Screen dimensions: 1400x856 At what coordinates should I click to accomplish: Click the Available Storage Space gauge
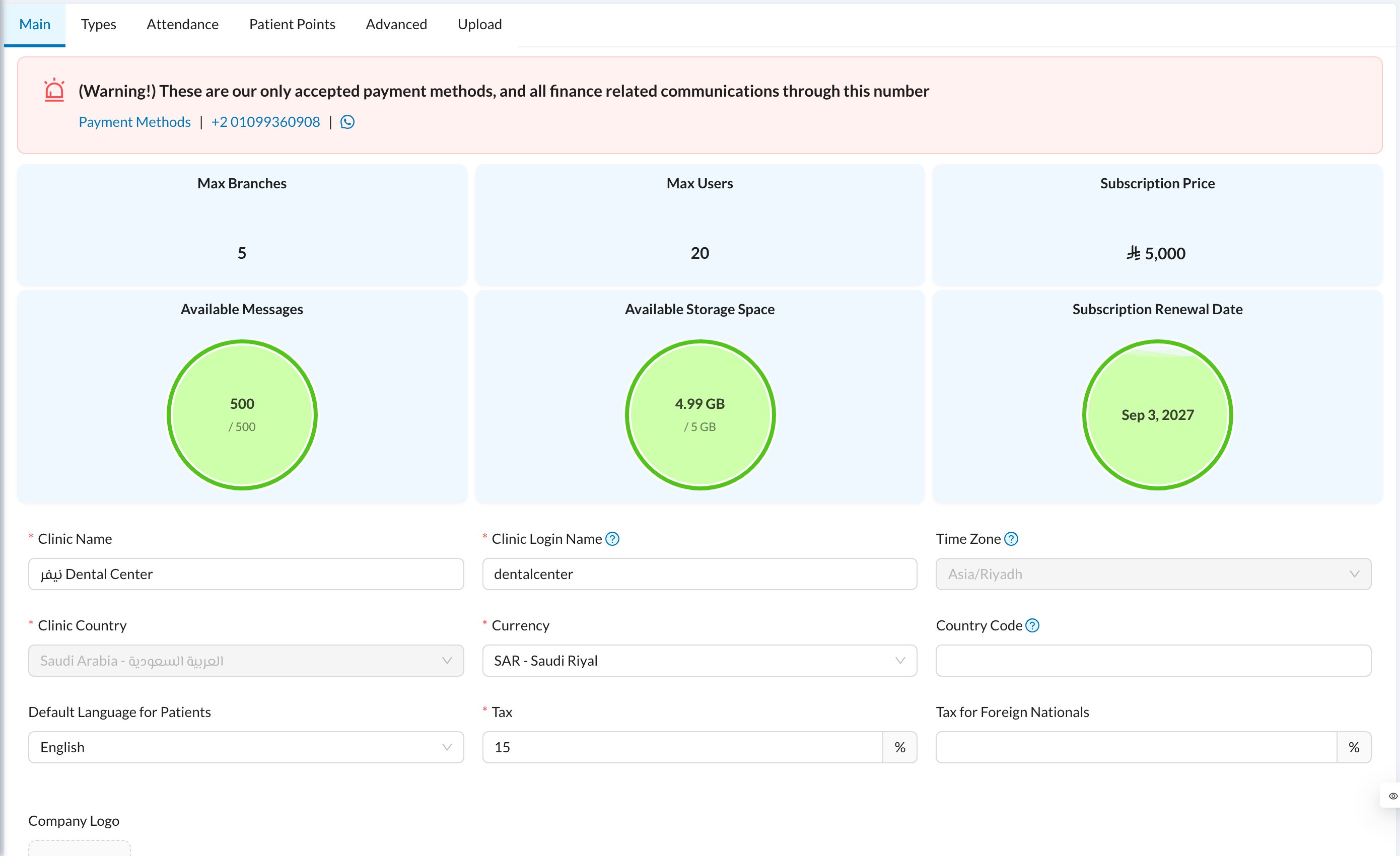coord(700,414)
